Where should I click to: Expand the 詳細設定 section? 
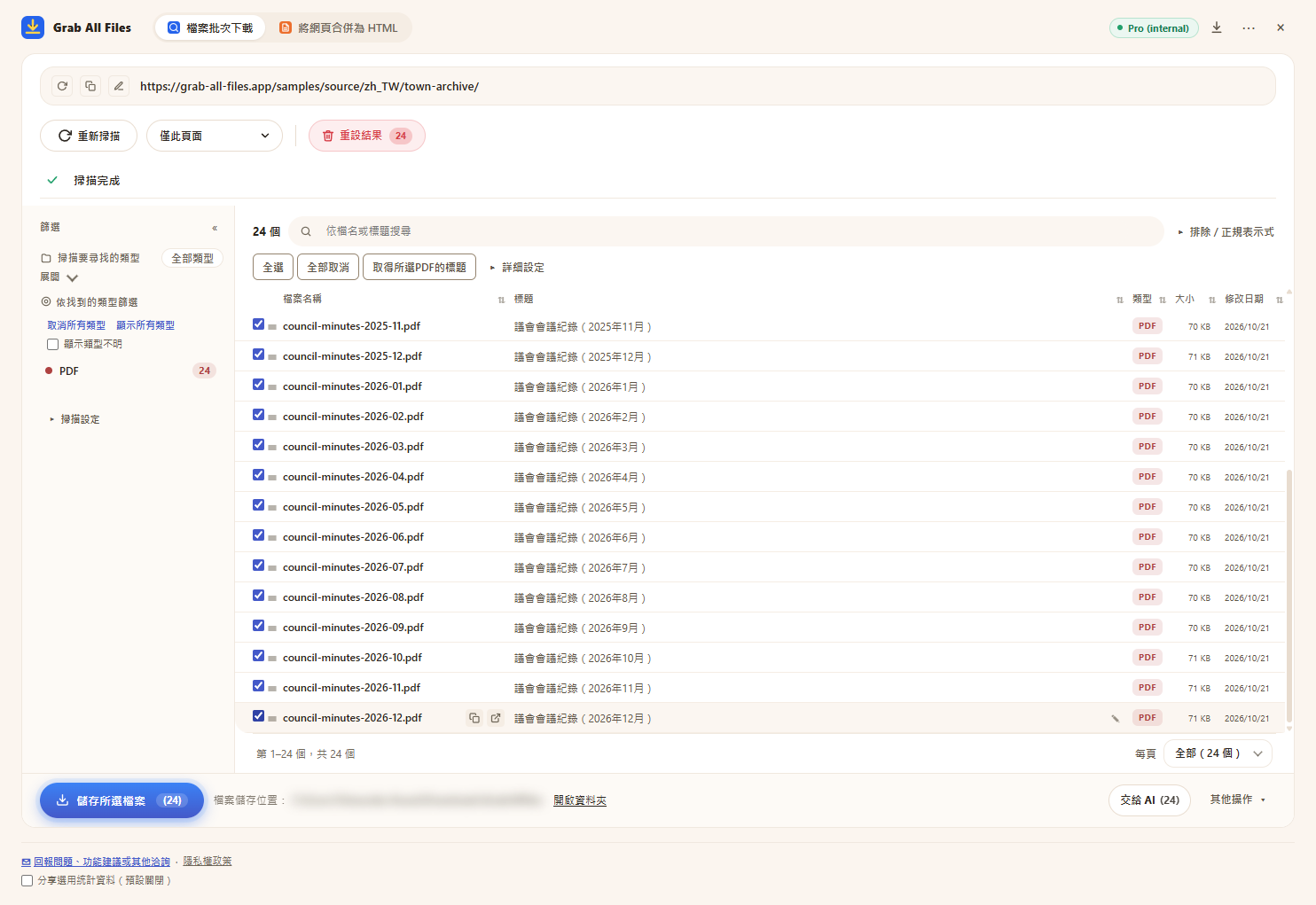coord(517,268)
